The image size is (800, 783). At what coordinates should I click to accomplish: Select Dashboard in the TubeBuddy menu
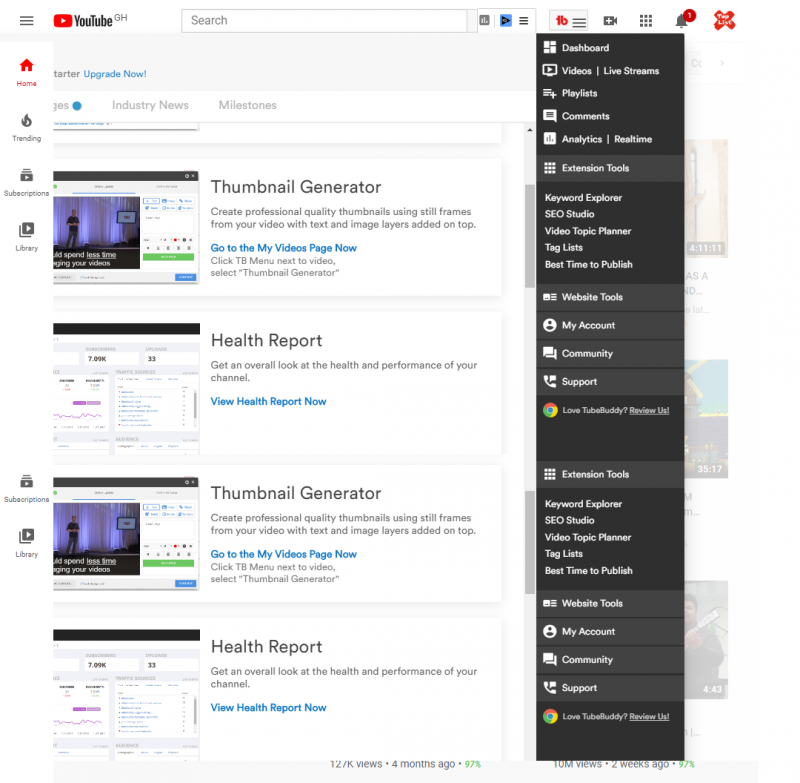click(585, 48)
